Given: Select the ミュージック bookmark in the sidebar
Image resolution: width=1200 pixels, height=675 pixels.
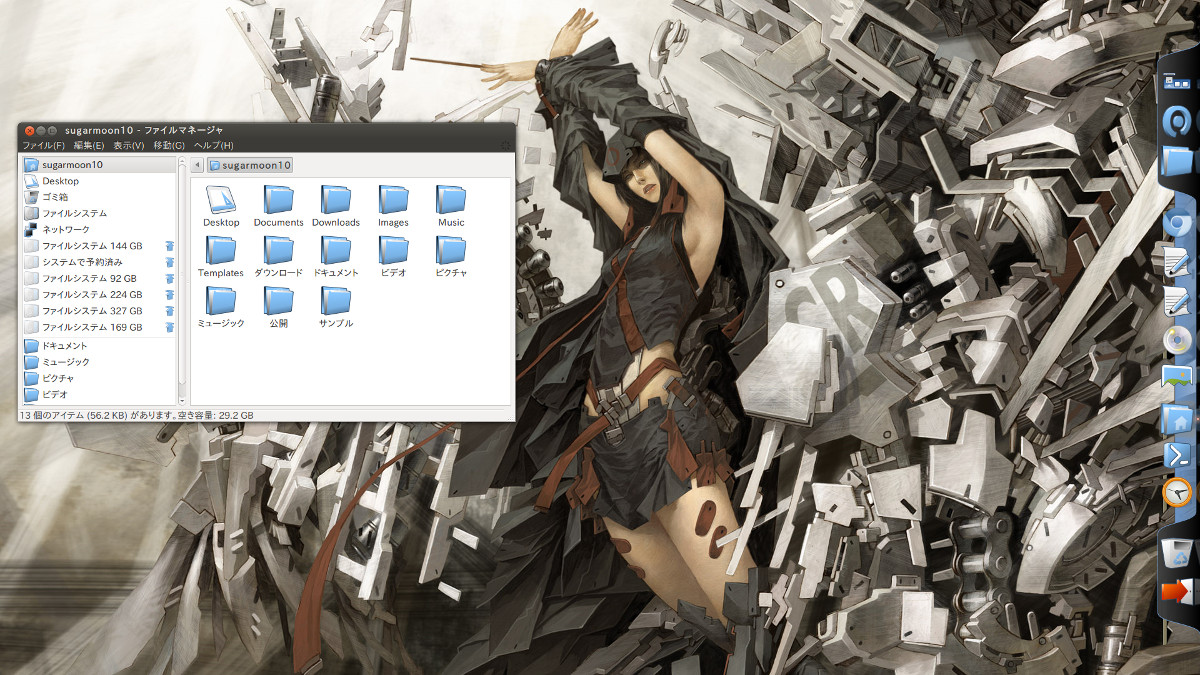Looking at the screenshot, I should (x=98, y=362).
